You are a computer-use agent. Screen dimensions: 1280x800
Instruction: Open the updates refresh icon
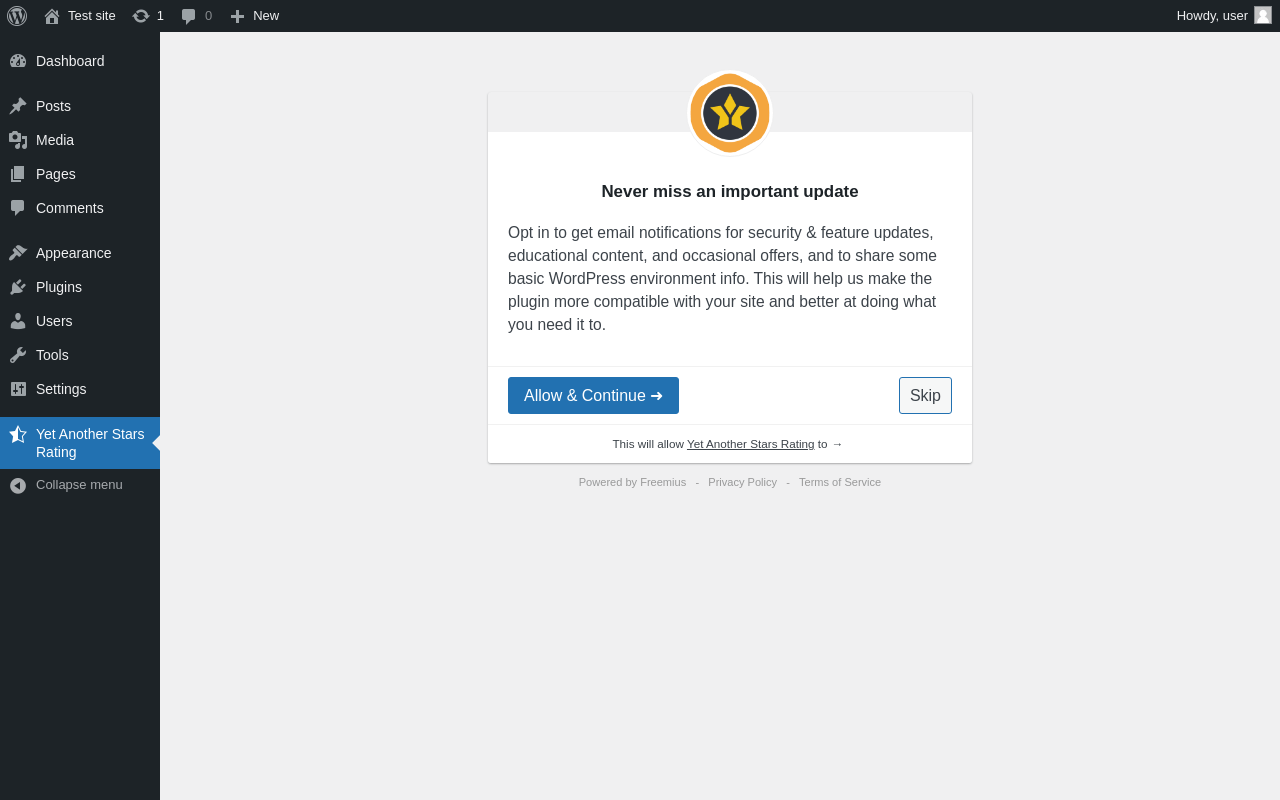pos(141,16)
